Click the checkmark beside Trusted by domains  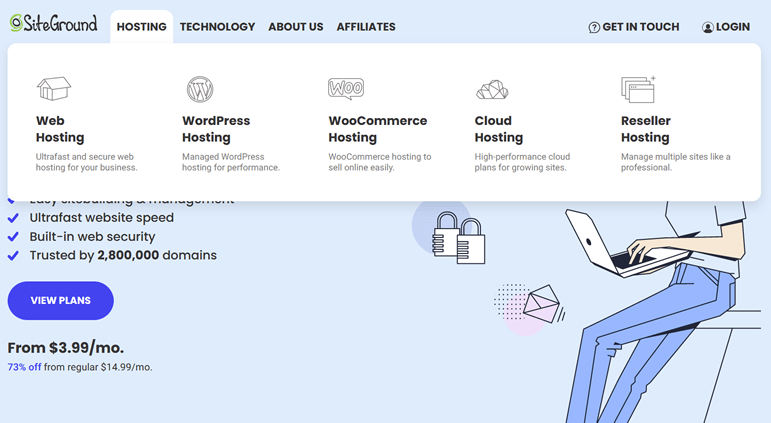[x=13, y=255]
